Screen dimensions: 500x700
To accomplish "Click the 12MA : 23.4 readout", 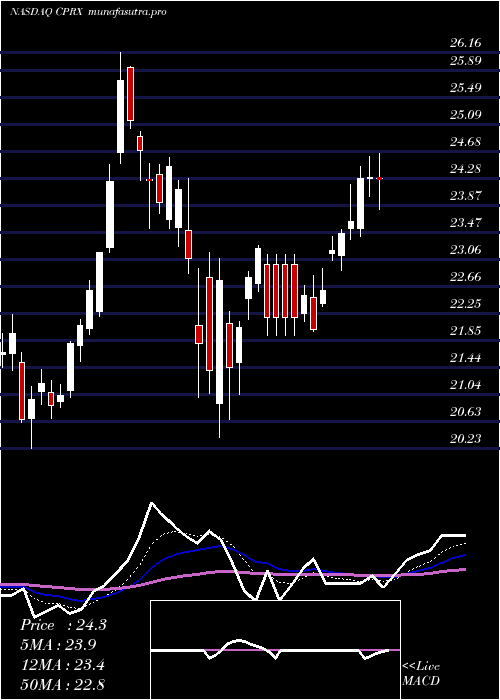I will 62,665.
